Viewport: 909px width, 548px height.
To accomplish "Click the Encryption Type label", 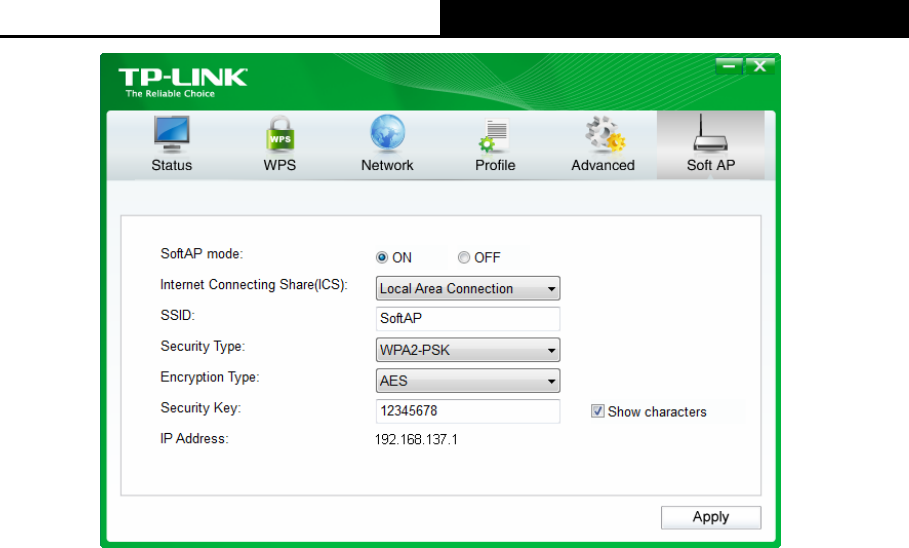I will pyautogui.click(x=210, y=377).
